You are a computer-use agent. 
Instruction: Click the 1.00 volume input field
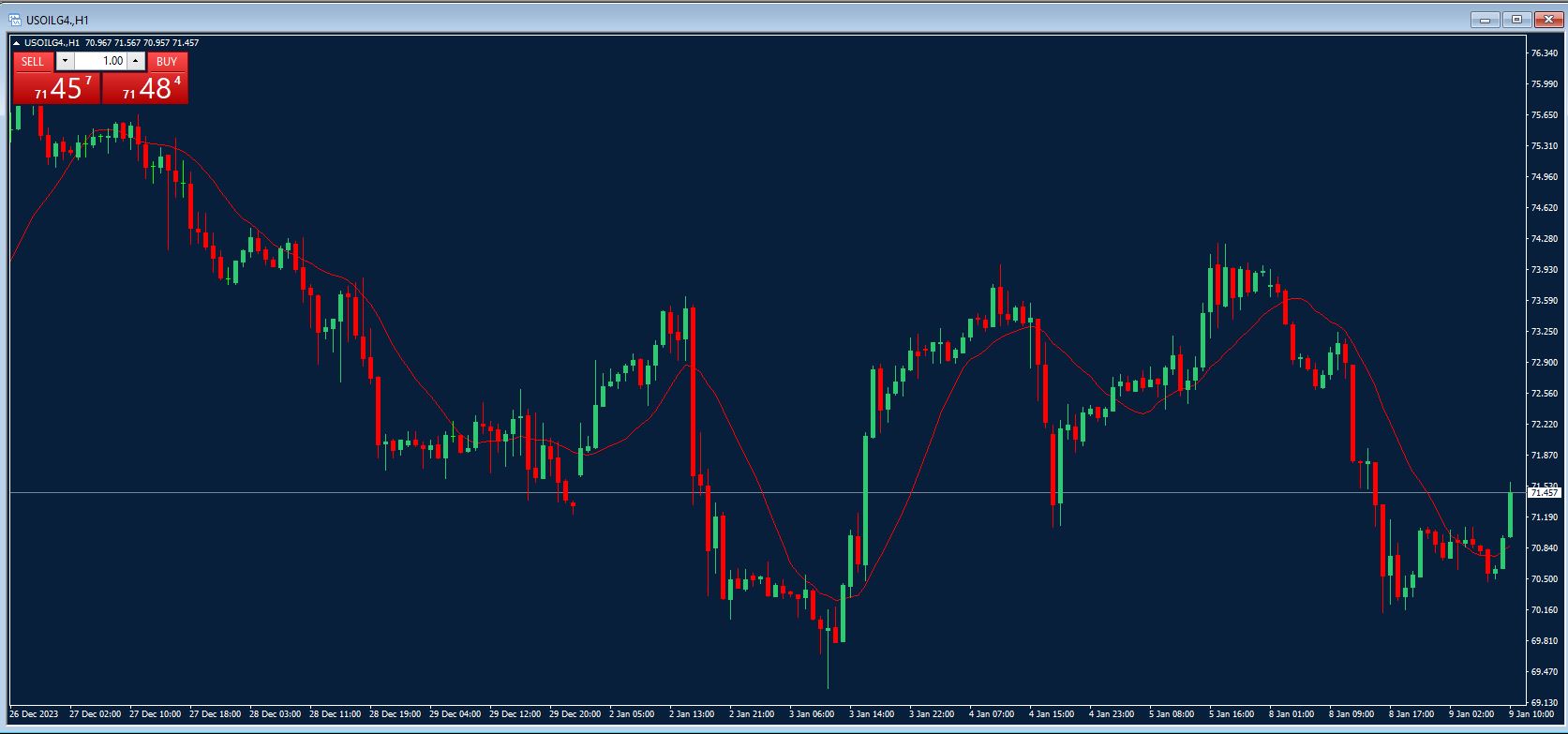(x=100, y=61)
